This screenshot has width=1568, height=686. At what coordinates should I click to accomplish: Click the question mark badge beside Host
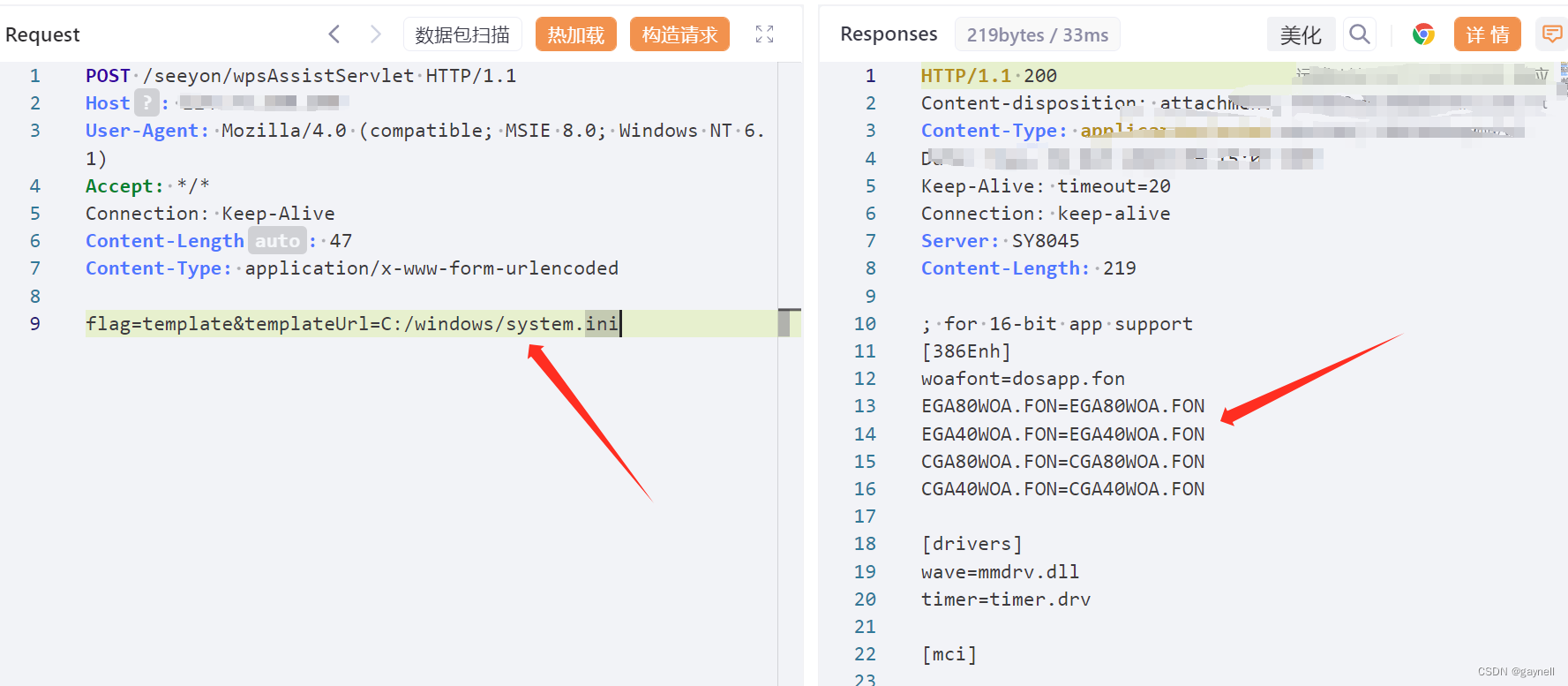tap(147, 103)
